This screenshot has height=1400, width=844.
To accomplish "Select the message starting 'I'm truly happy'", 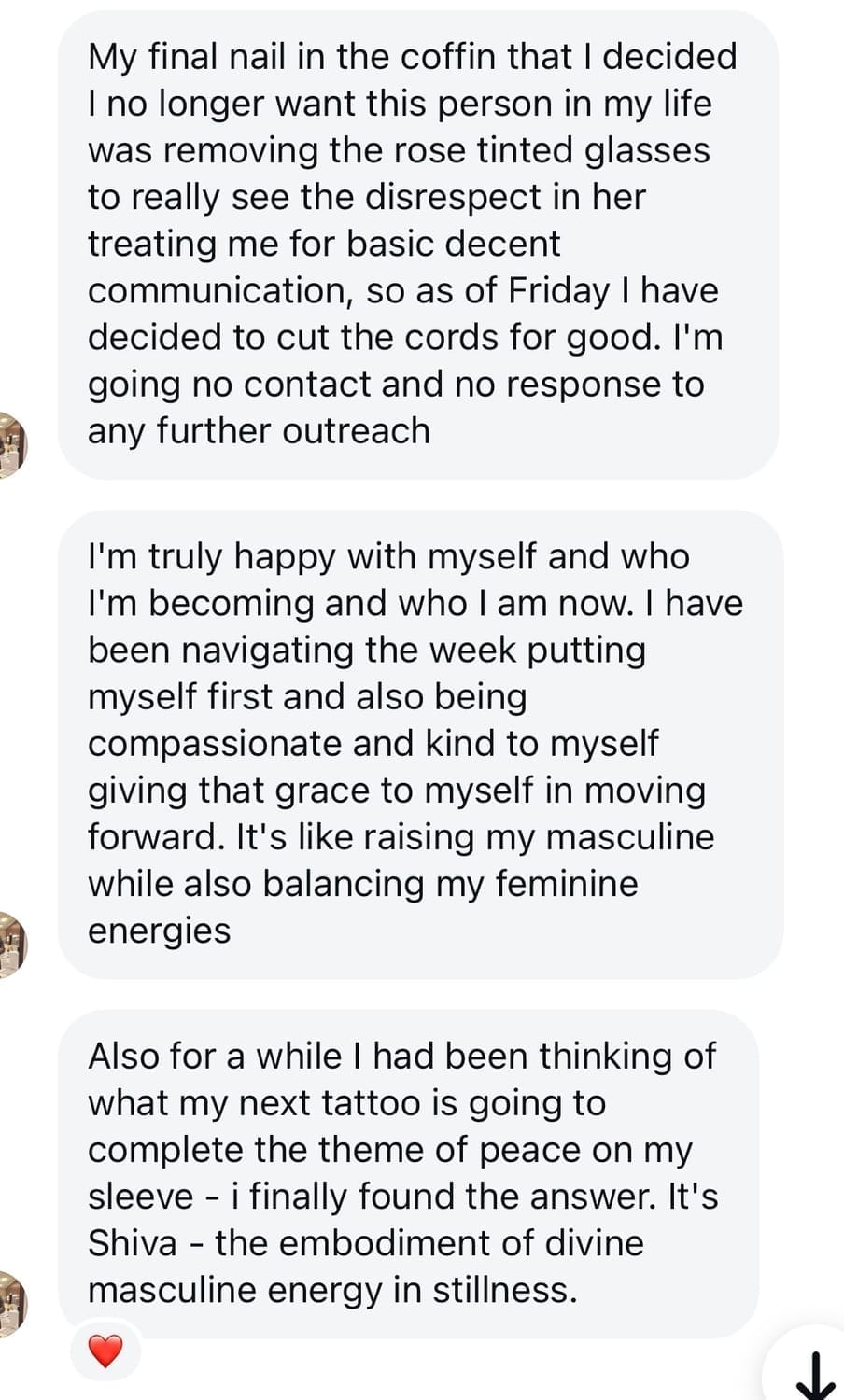I will (420, 743).
